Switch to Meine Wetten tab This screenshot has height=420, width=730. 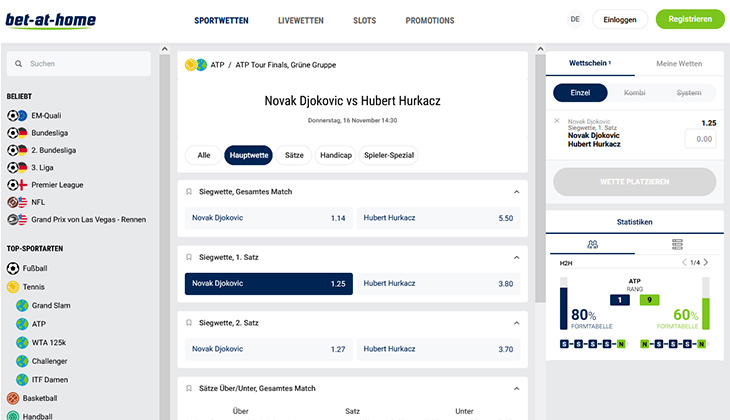679,63
